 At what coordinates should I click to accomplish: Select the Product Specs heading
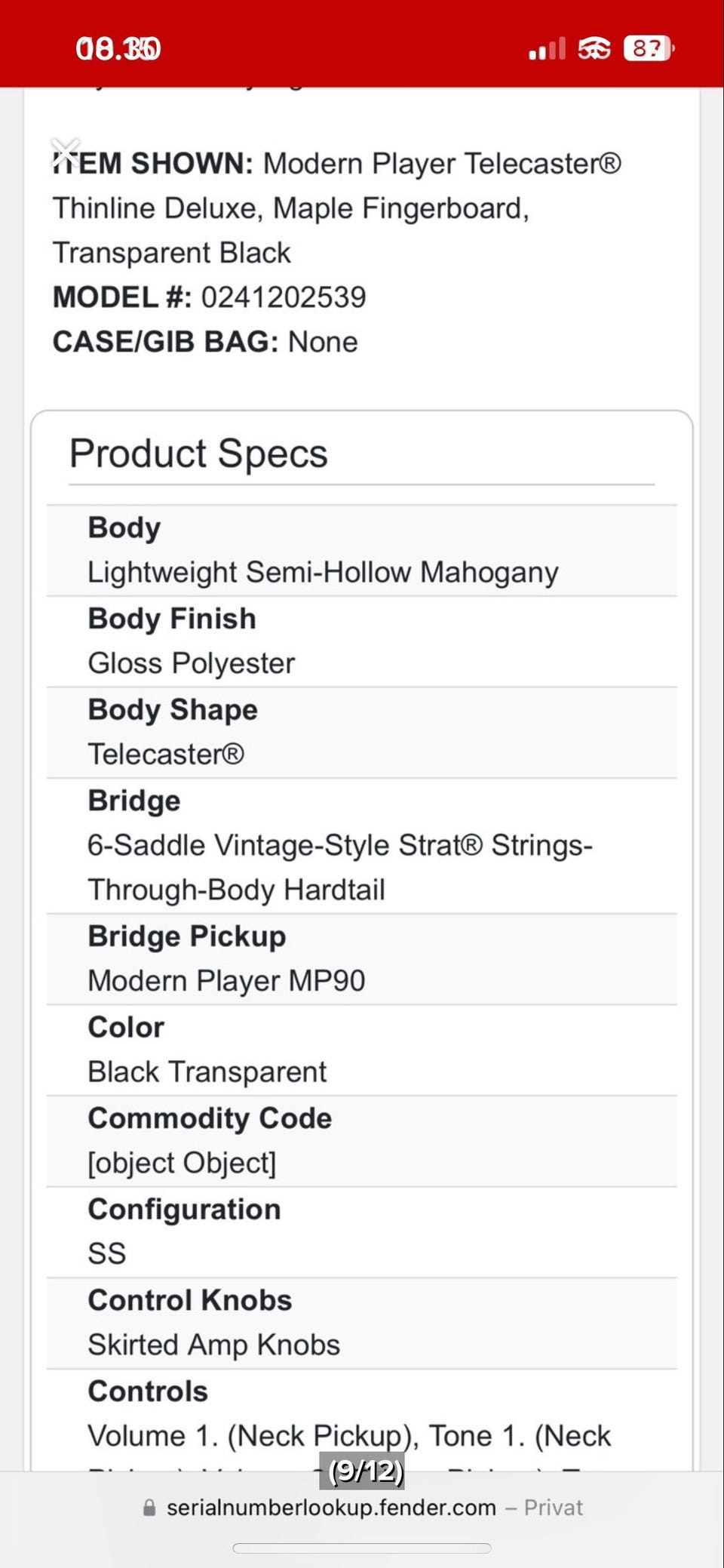coord(198,453)
